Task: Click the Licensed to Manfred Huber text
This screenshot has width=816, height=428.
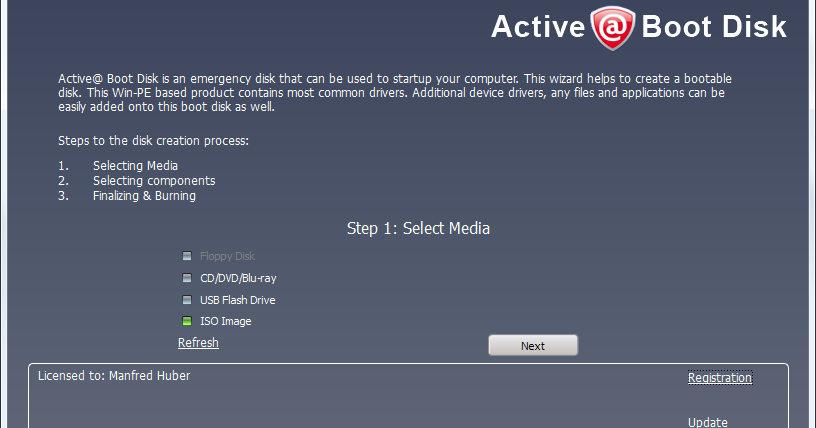Action: click(114, 375)
